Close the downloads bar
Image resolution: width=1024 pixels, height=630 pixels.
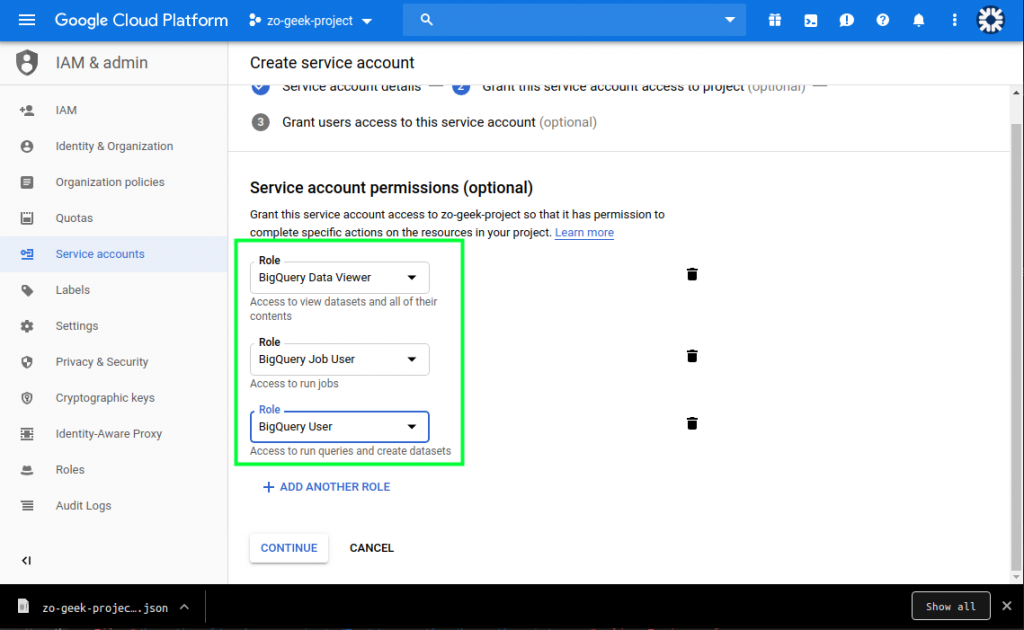click(x=1007, y=606)
